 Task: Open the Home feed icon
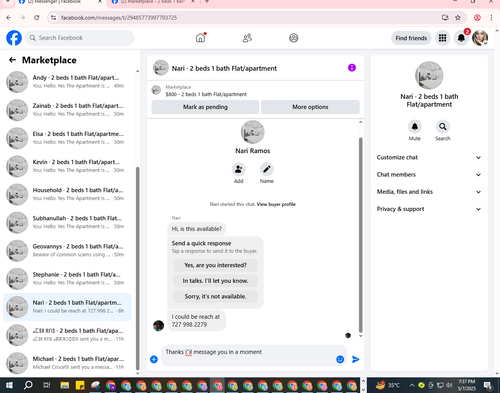(x=201, y=38)
